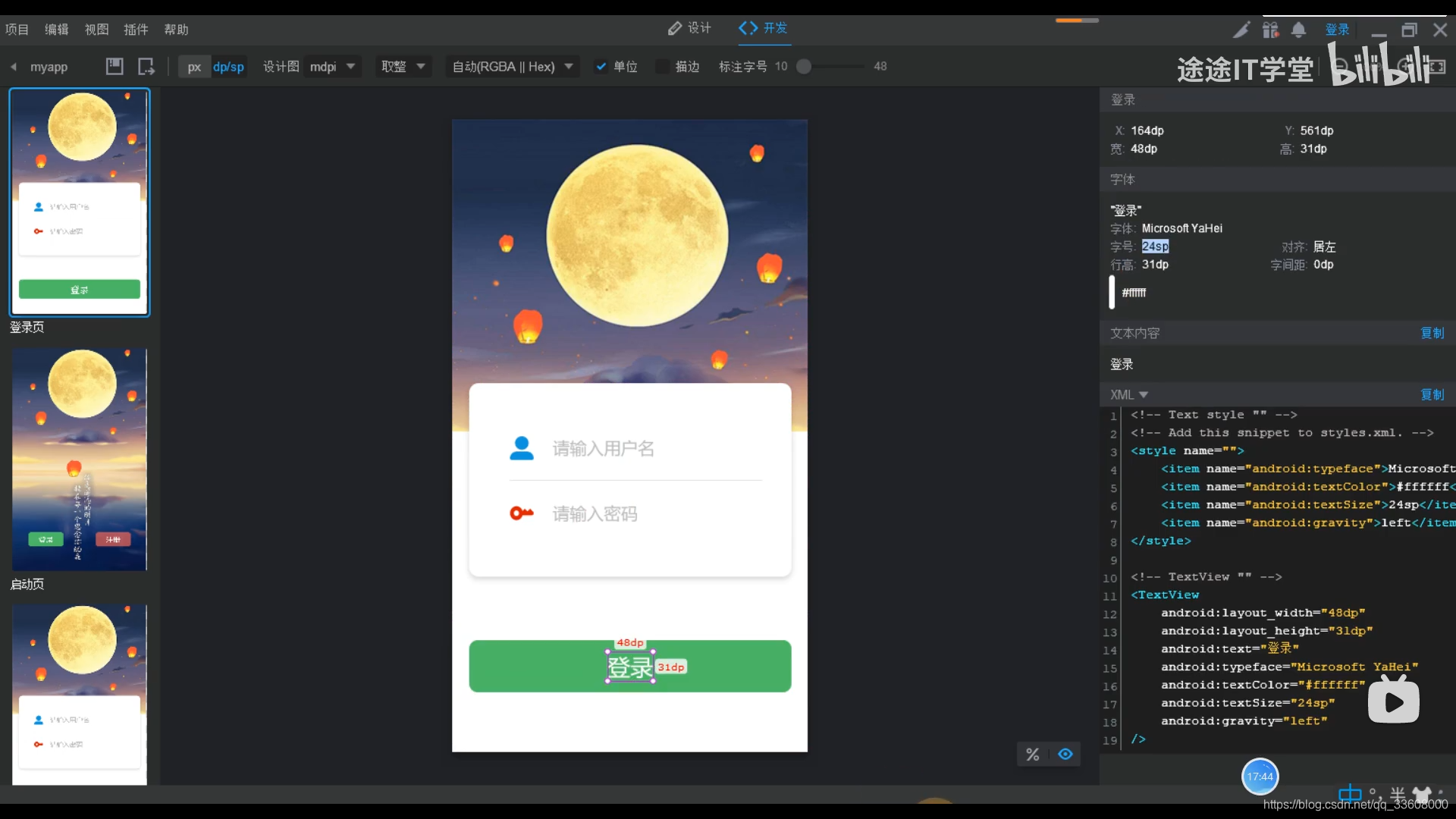Open the mdpi density dropdown
The height and width of the screenshot is (819, 1456).
[332, 67]
